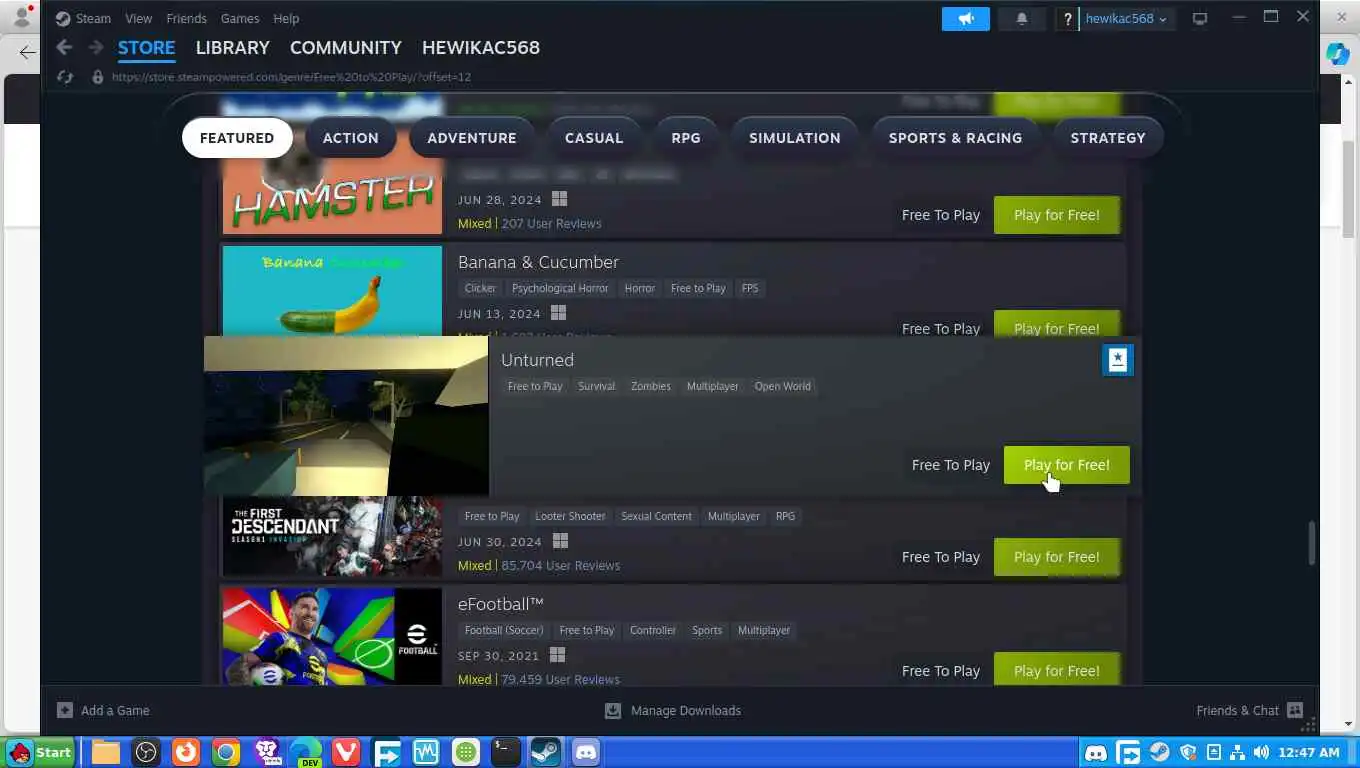Select the STRATEGY genre tab
Viewport: 1360px width, 768px height.
click(x=1108, y=138)
